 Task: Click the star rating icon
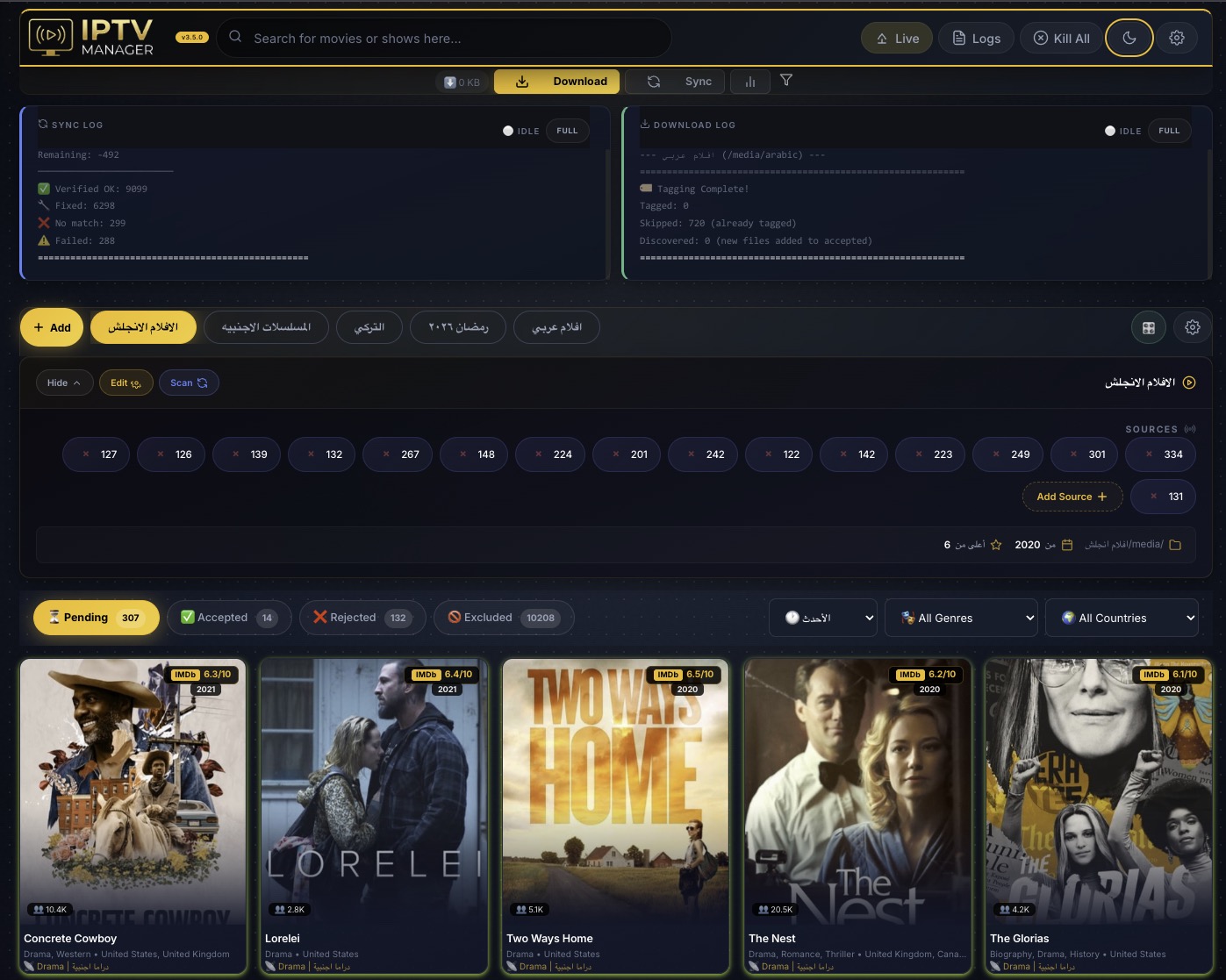(x=996, y=545)
